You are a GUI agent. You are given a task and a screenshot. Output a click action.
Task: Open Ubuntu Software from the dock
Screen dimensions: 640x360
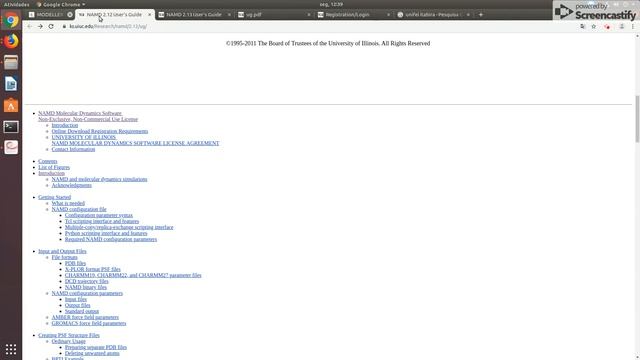(x=11, y=105)
